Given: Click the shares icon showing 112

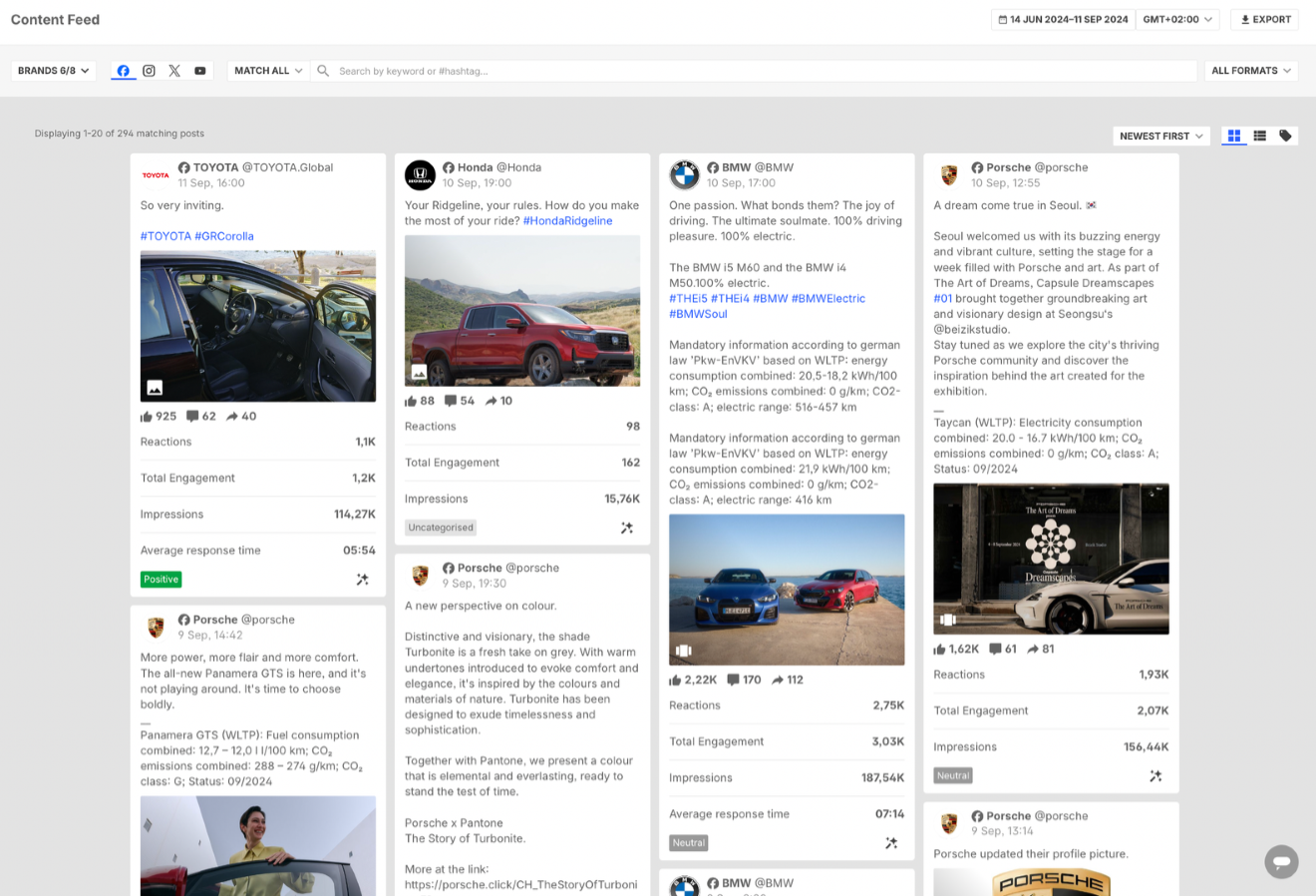Looking at the screenshot, I should pyautogui.click(x=778, y=680).
